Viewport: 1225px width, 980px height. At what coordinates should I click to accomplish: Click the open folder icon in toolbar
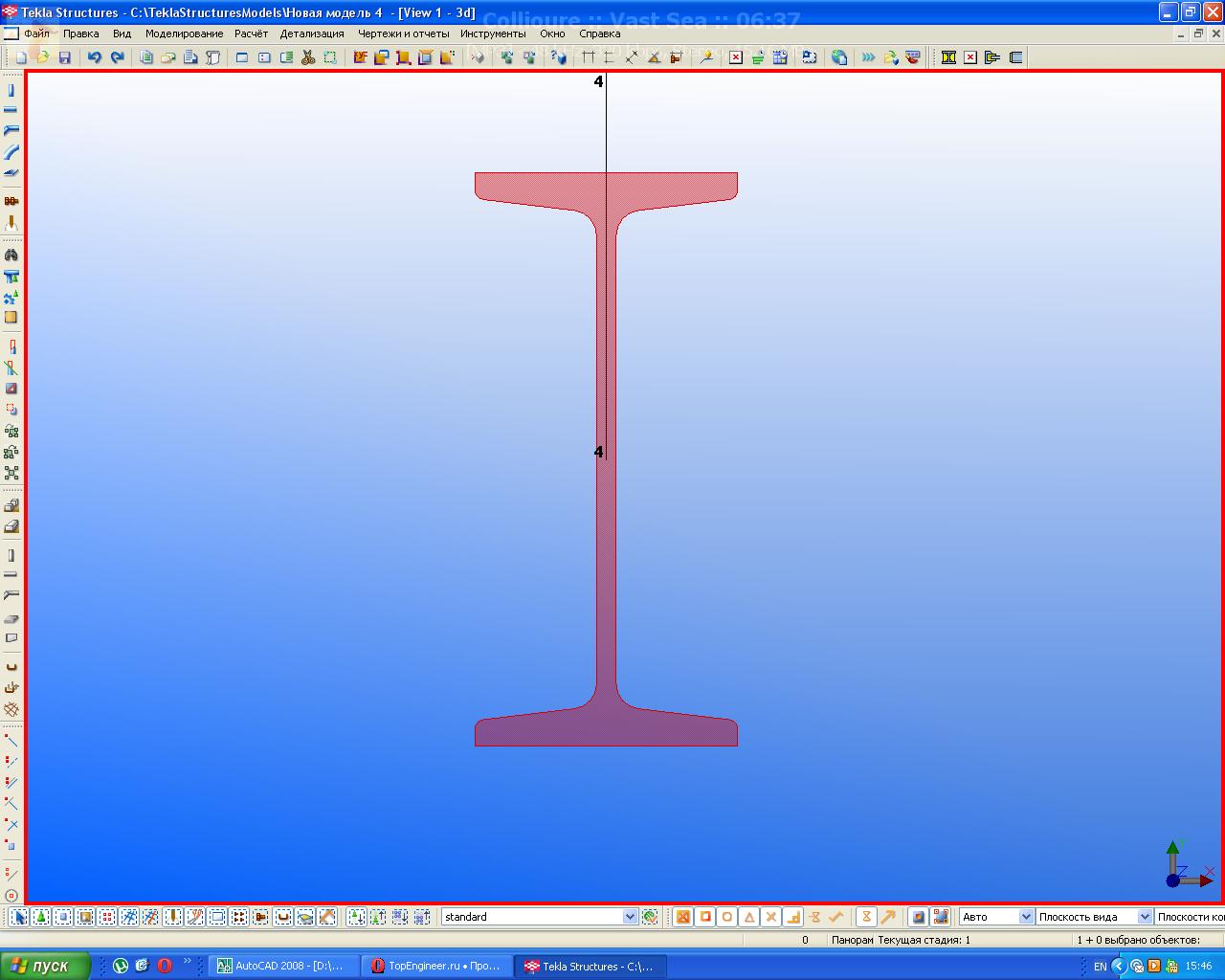tap(43, 57)
